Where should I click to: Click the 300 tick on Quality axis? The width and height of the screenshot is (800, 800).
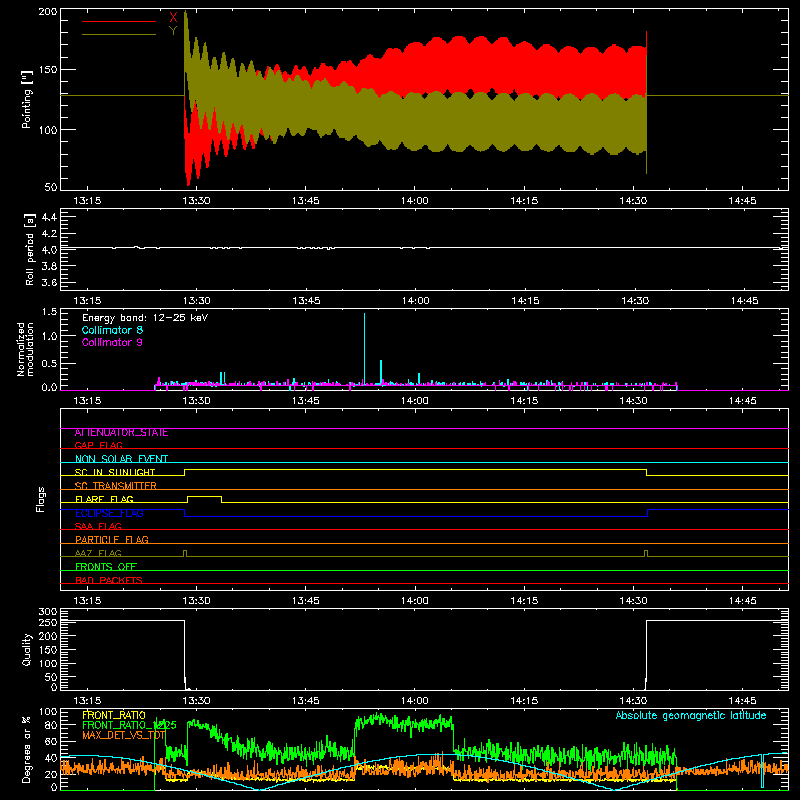point(48,612)
